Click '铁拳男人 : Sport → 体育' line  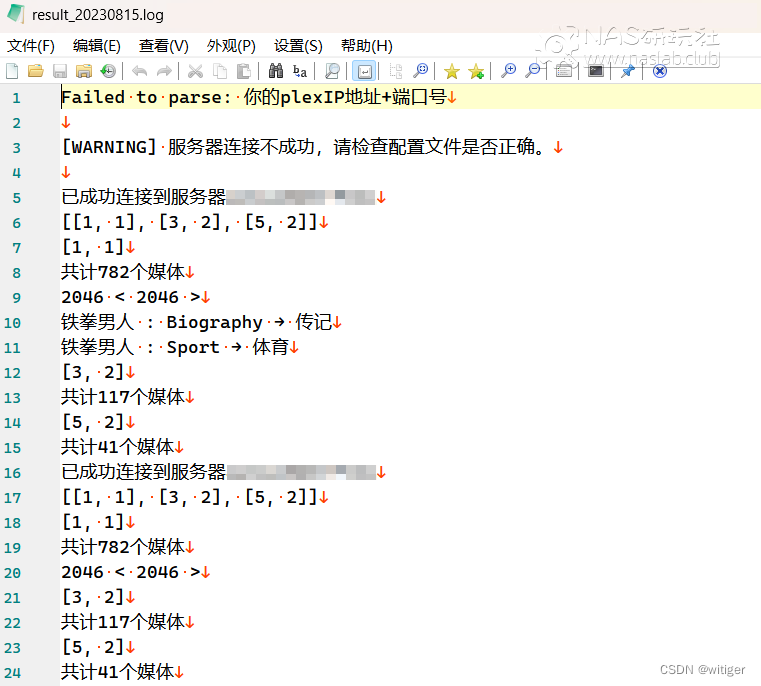(175, 347)
